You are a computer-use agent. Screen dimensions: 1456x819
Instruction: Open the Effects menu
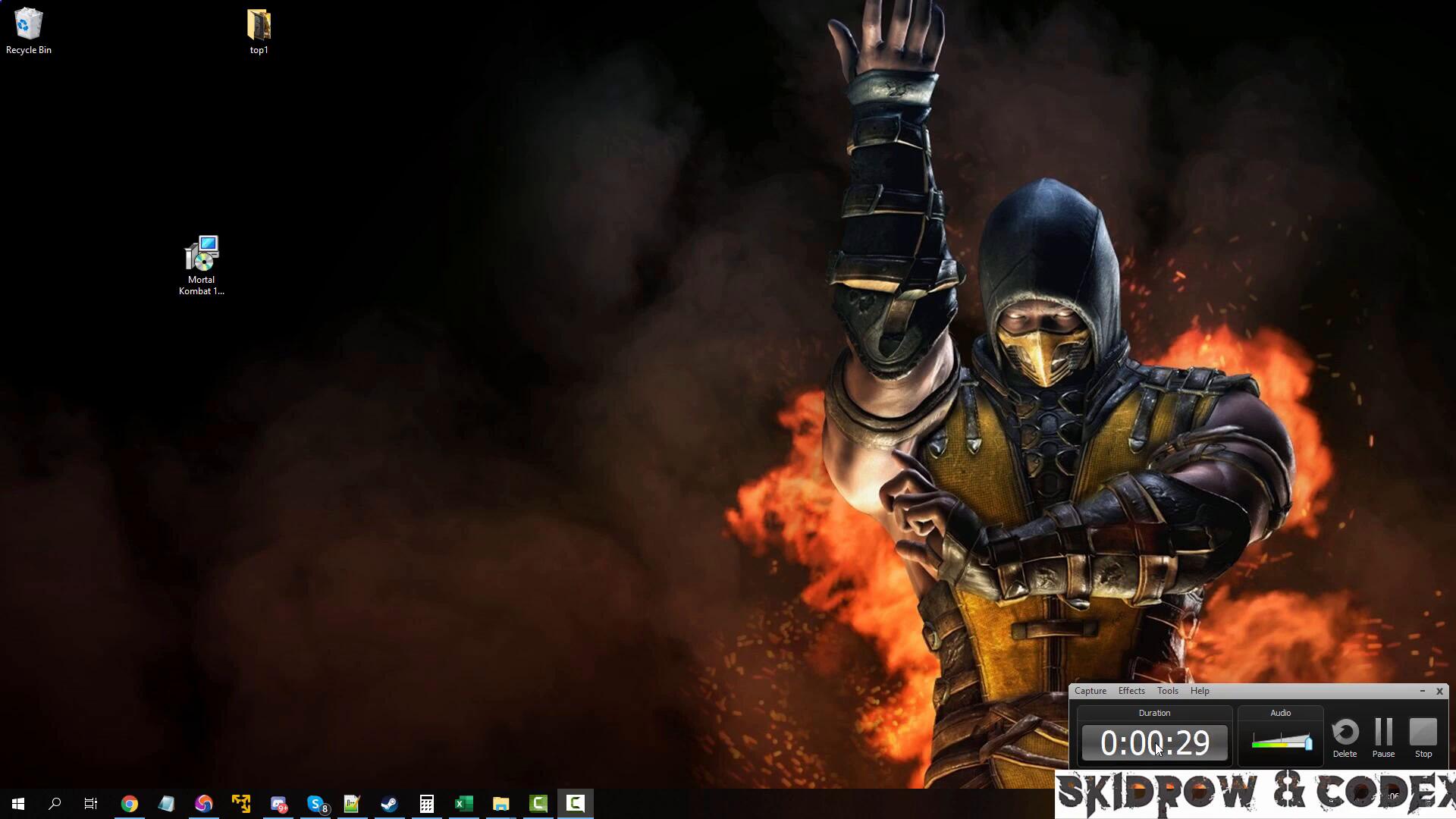pos(1131,691)
